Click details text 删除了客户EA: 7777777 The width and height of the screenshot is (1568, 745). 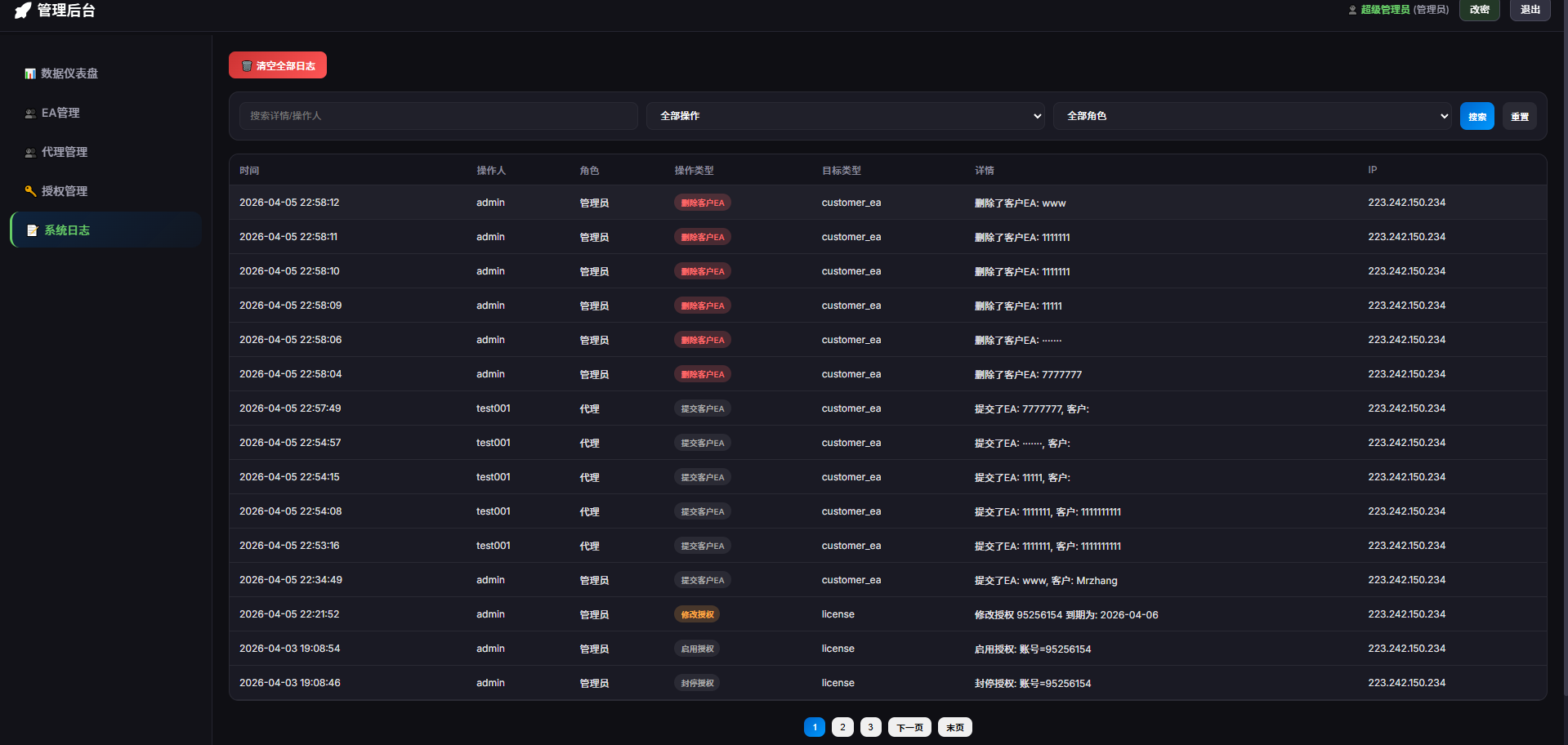pos(1028,375)
